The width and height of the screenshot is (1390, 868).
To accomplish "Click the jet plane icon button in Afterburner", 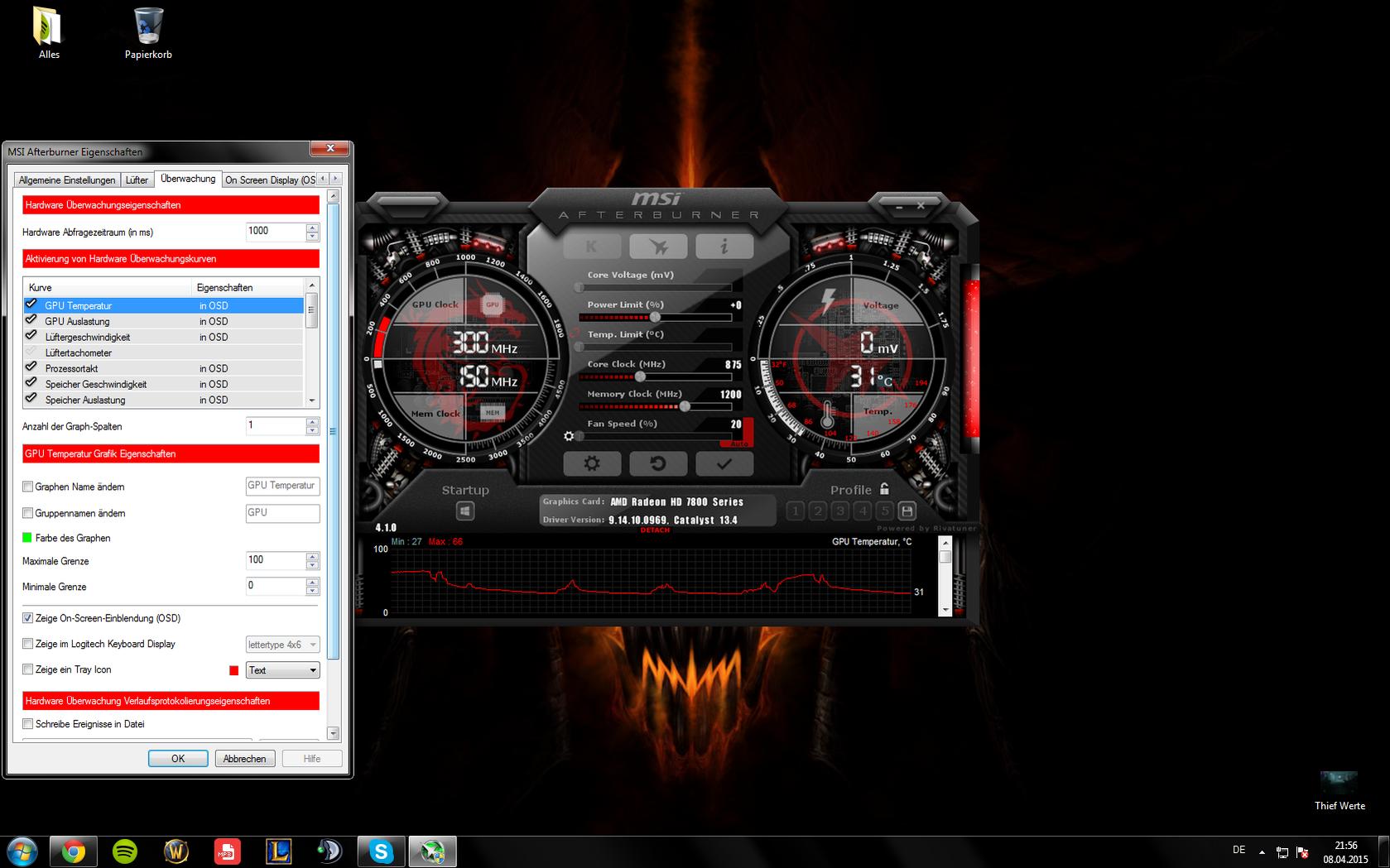I will [x=658, y=246].
